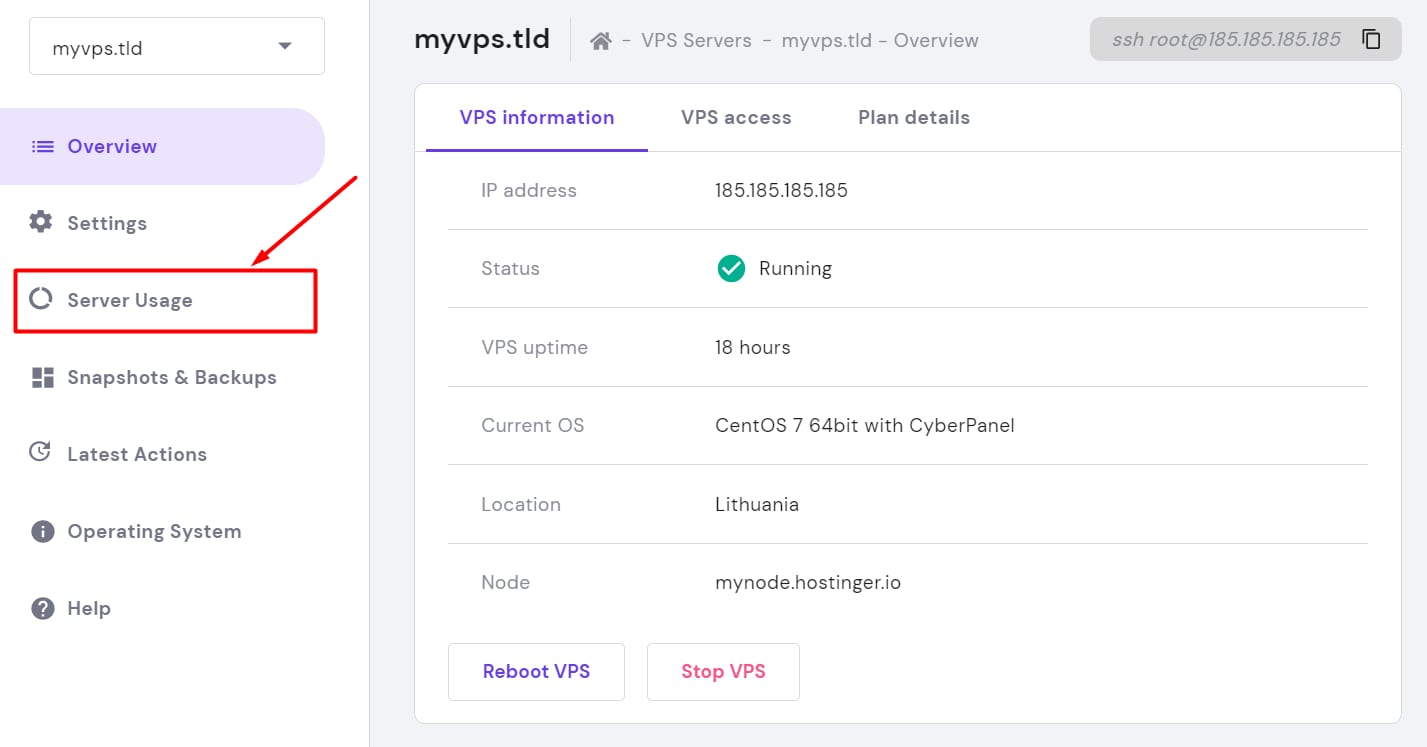The width and height of the screenshot is (1427, 747).
Task: Click the Latest Actions clock icon
Action: (41, 453)
